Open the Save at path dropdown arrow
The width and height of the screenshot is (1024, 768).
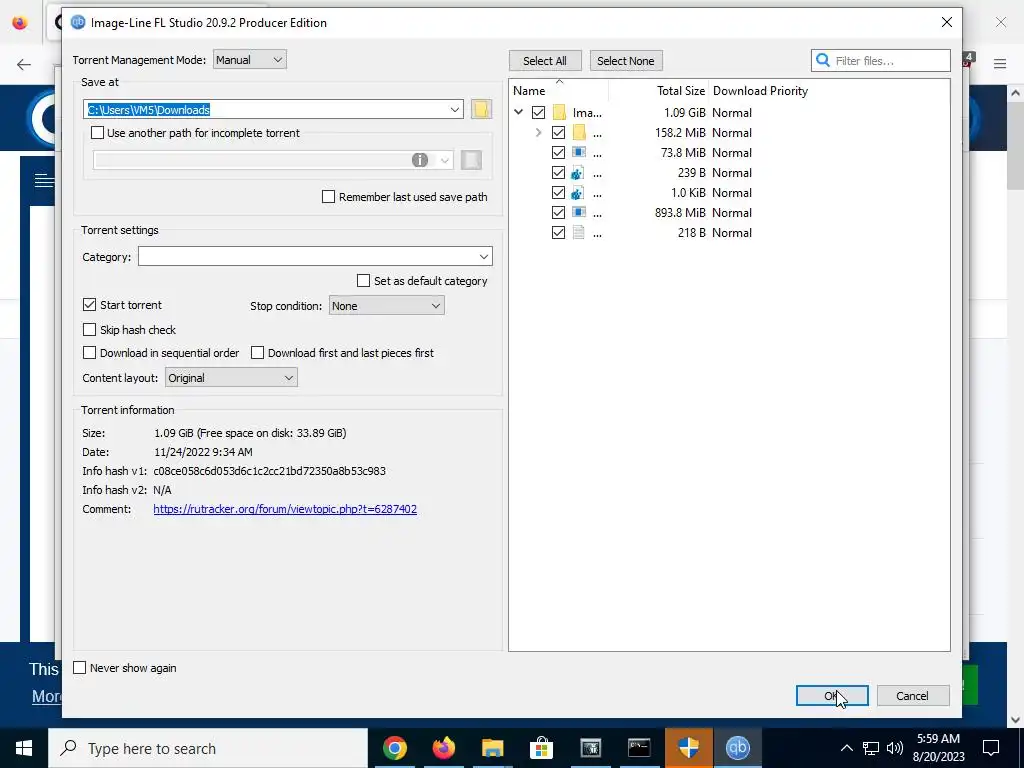coord(455,109)
